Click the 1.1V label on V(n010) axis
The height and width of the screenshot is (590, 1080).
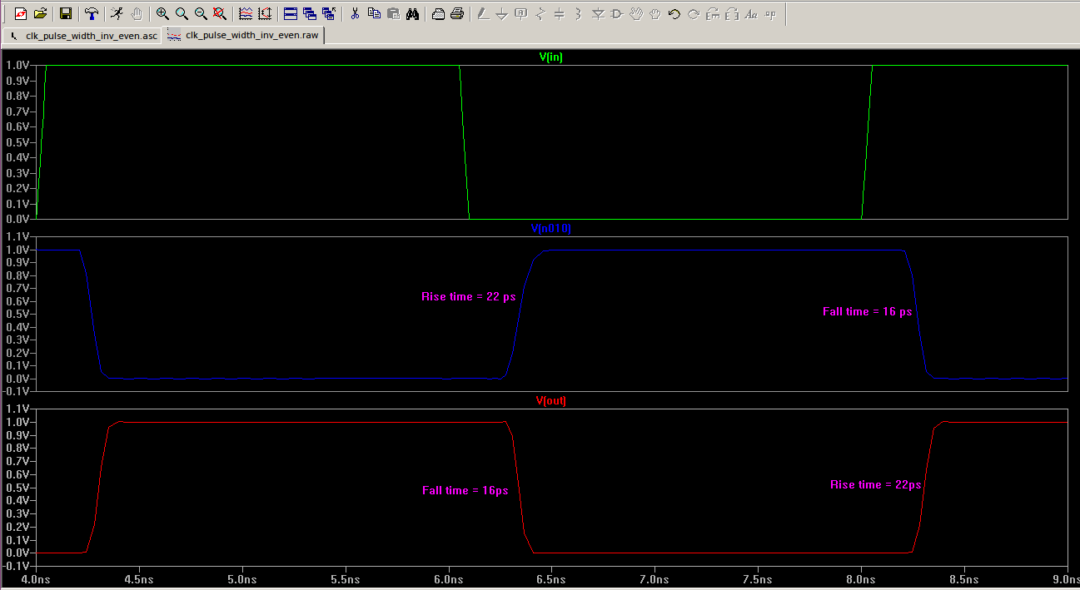point(17,237)
